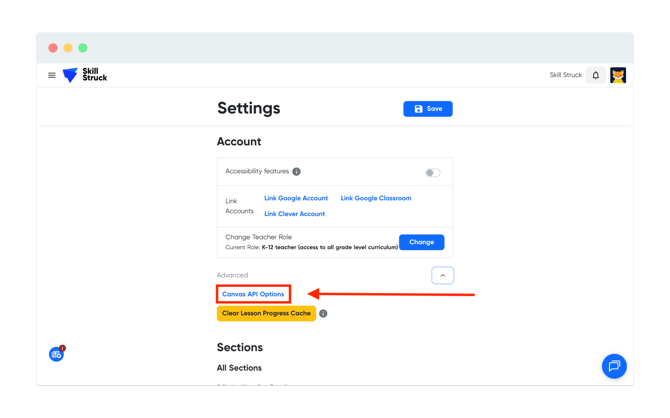Click the Skill Struck logo
The height and width of the screenshot is (418, 670).
(85, 75)
